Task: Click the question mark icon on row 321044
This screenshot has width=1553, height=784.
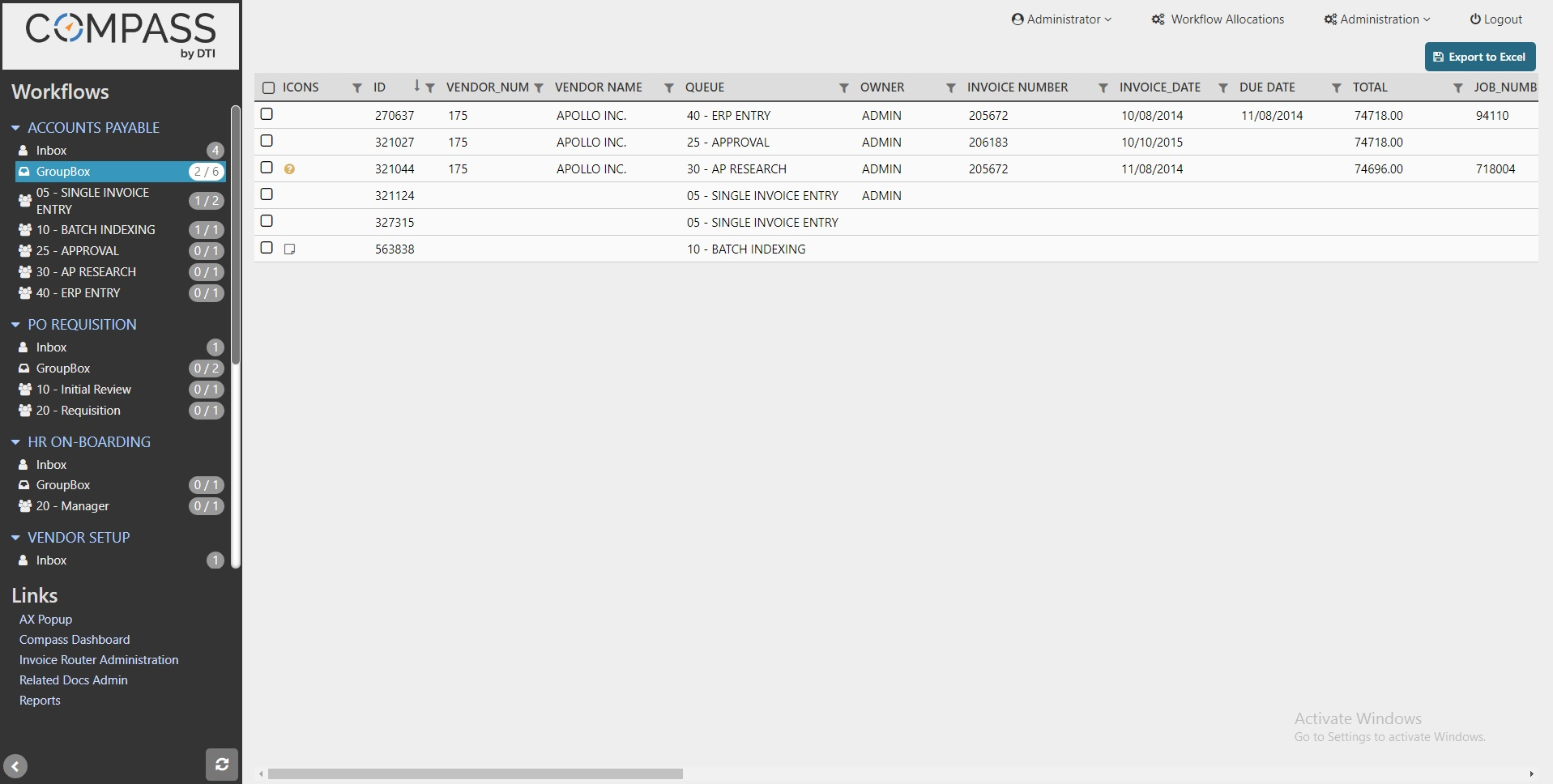Action: pos(289,169)
